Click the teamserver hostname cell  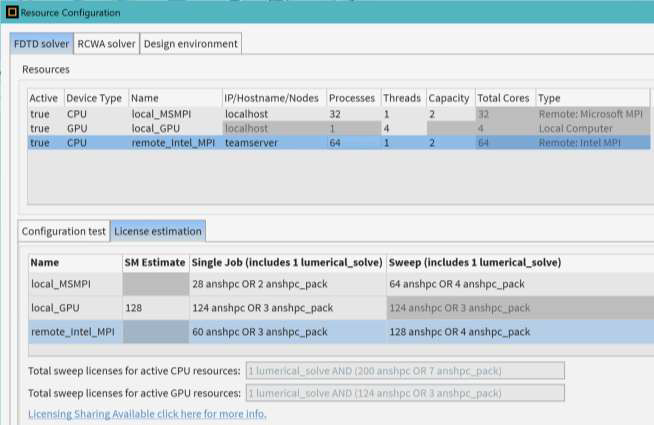pos(274,143)
